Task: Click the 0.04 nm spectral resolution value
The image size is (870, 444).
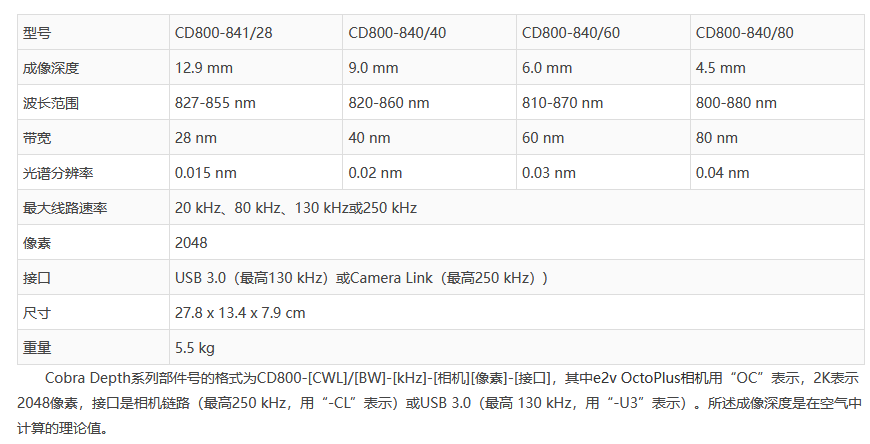Action: pyautogui.click(x=723, y=173)
